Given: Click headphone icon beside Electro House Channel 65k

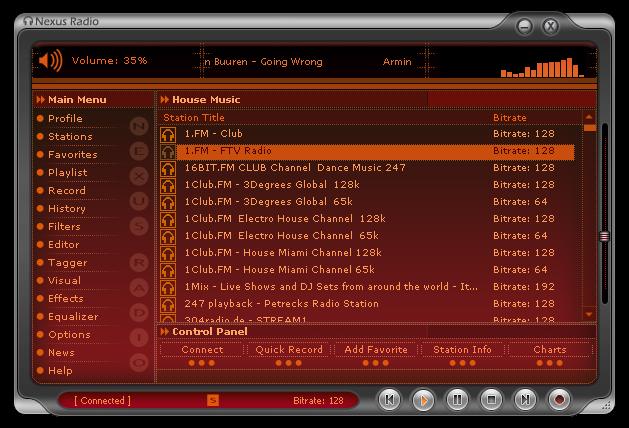Looking at the screenshot, I should pos(168,236).
